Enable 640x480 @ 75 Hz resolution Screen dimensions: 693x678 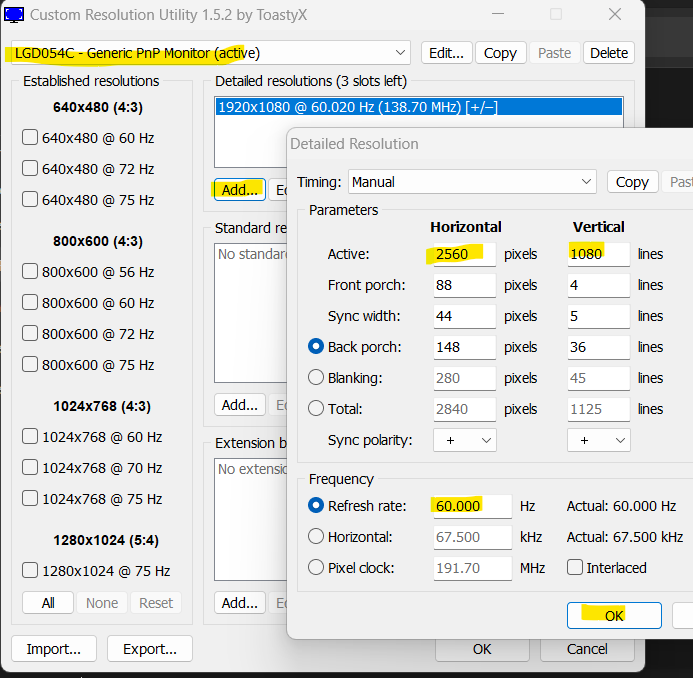point(30,199)
